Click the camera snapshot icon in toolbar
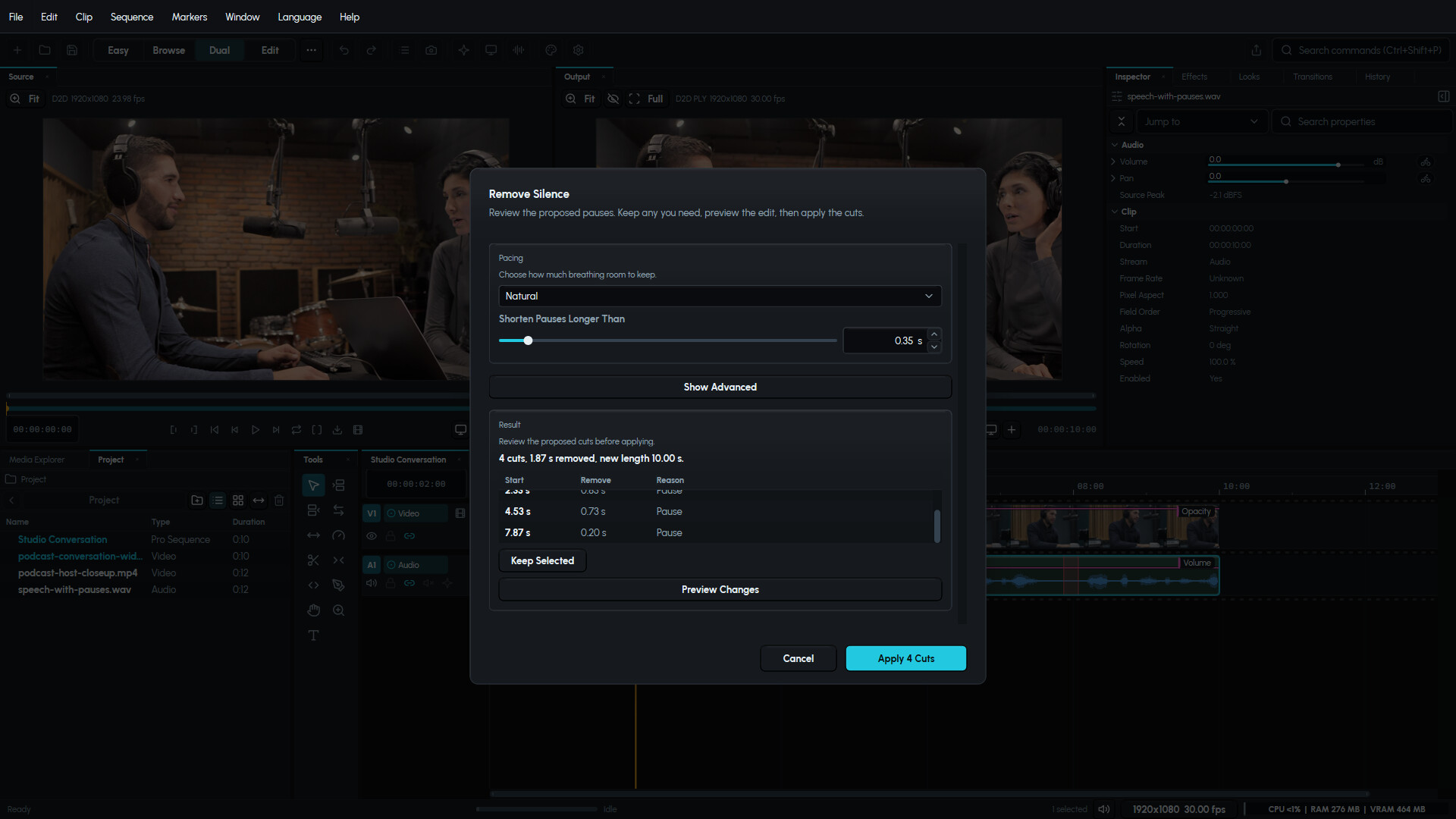Screen dimensions: 1456x819 [x=431, y=50]
